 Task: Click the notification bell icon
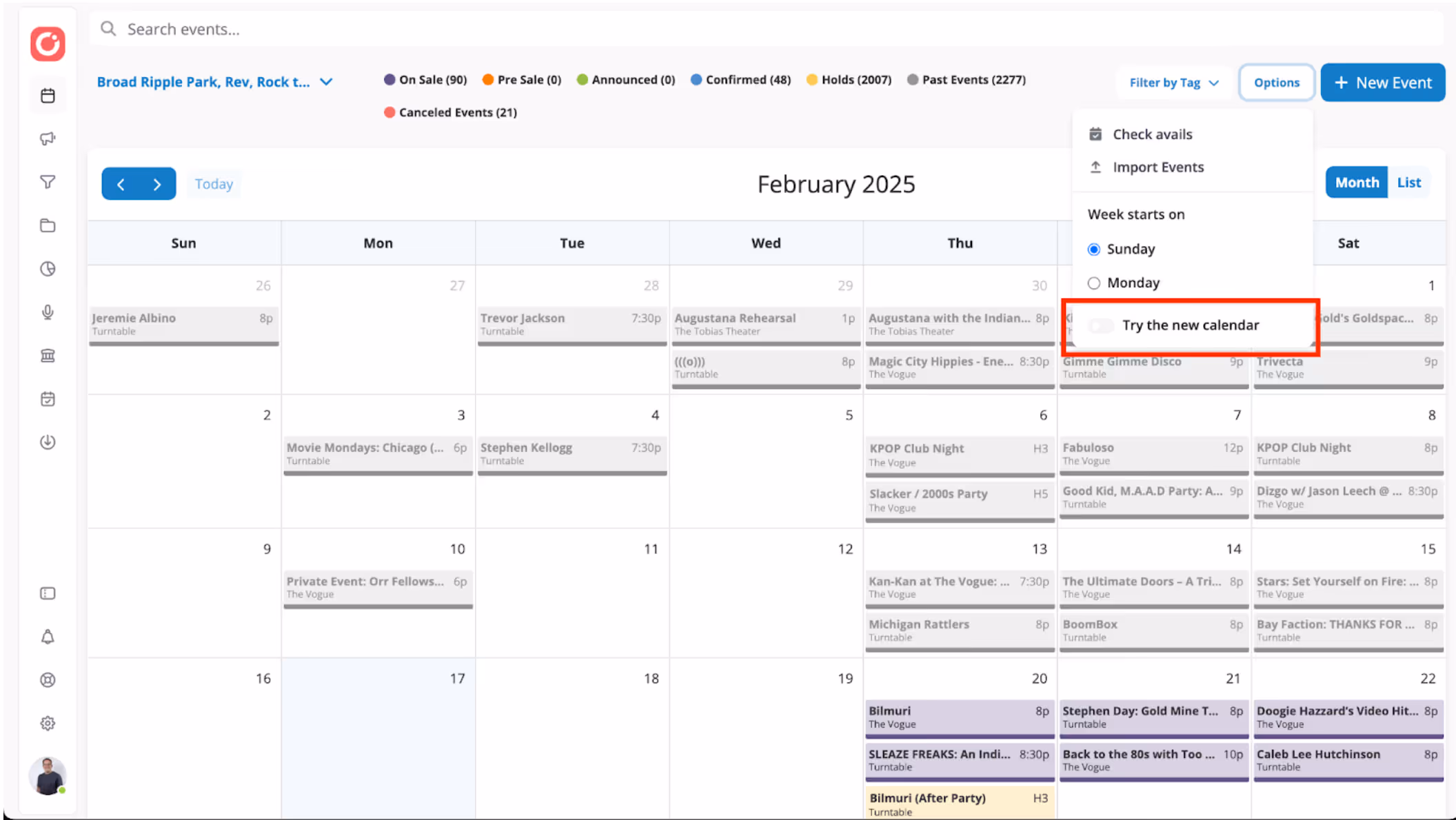48,637
